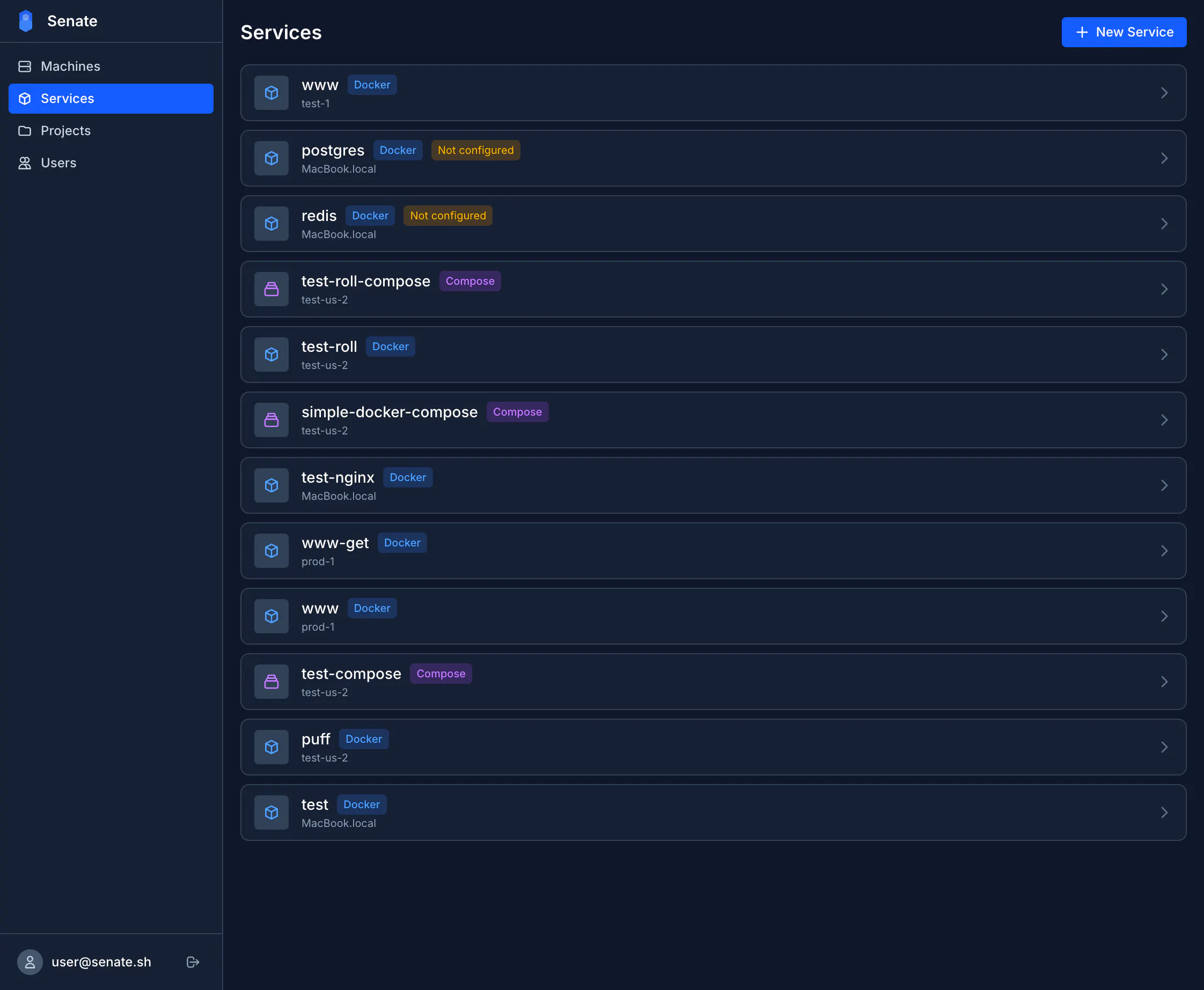Click the Services page heading
This screenshot has height=990, width=1204.
pyautogui.click(x=281, y=33)
